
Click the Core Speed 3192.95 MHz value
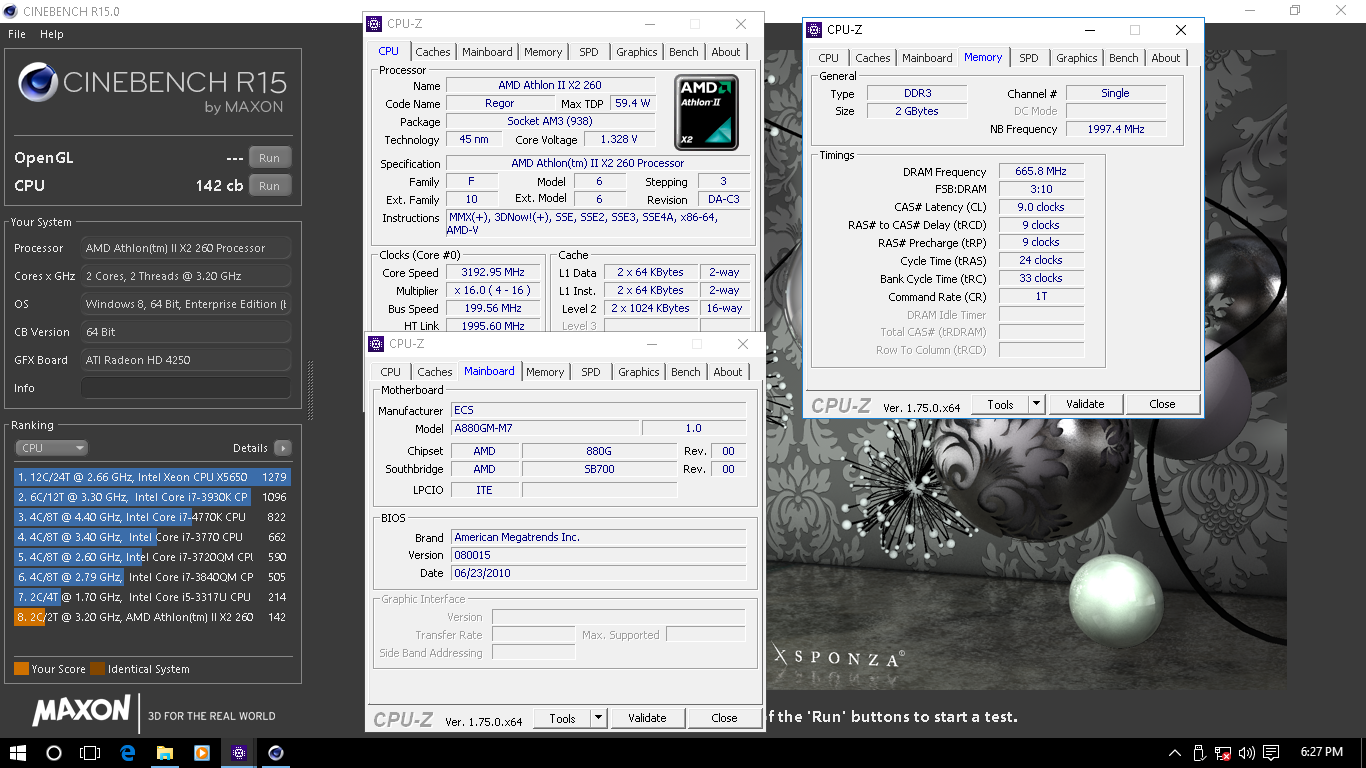tap(493, 272)
